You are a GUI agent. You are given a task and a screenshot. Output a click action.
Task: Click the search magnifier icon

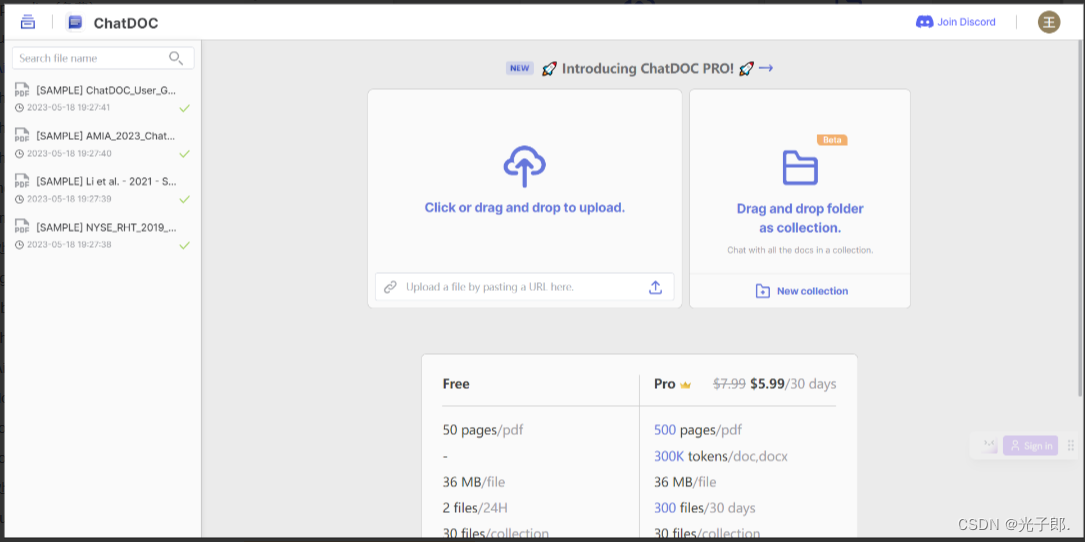point(176,58)
